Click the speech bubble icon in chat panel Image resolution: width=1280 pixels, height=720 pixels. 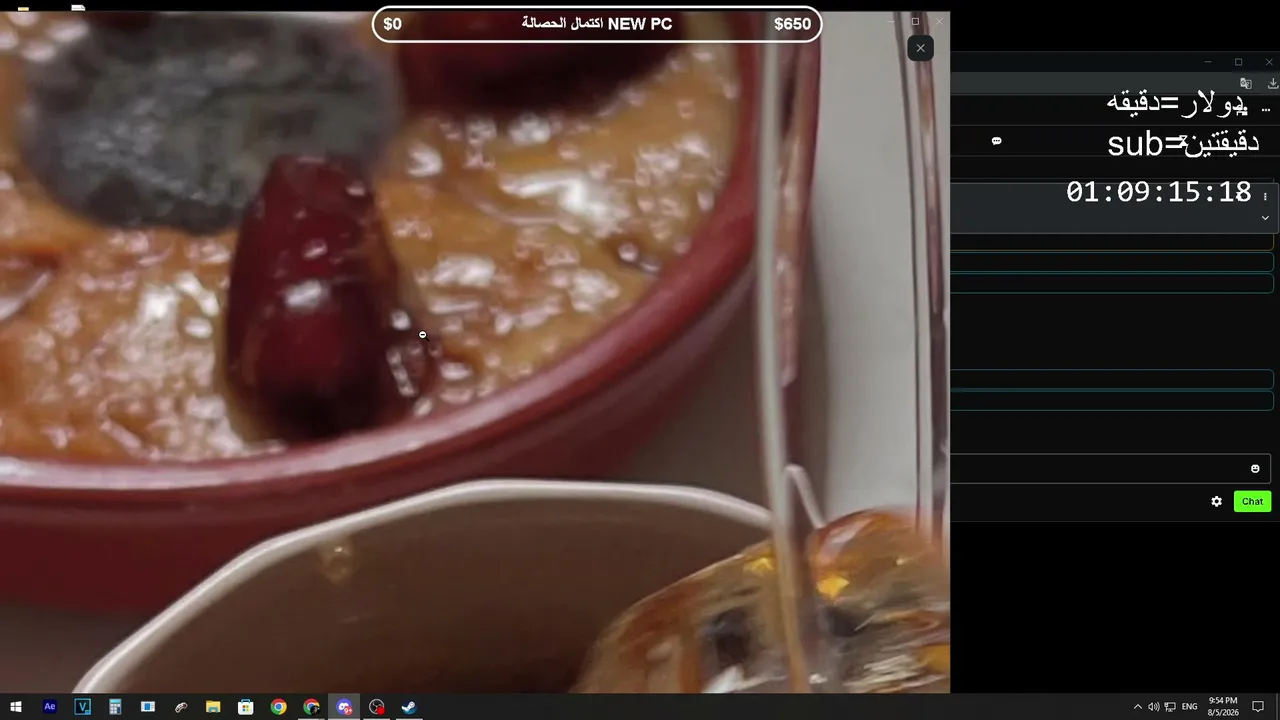(996, 141)
